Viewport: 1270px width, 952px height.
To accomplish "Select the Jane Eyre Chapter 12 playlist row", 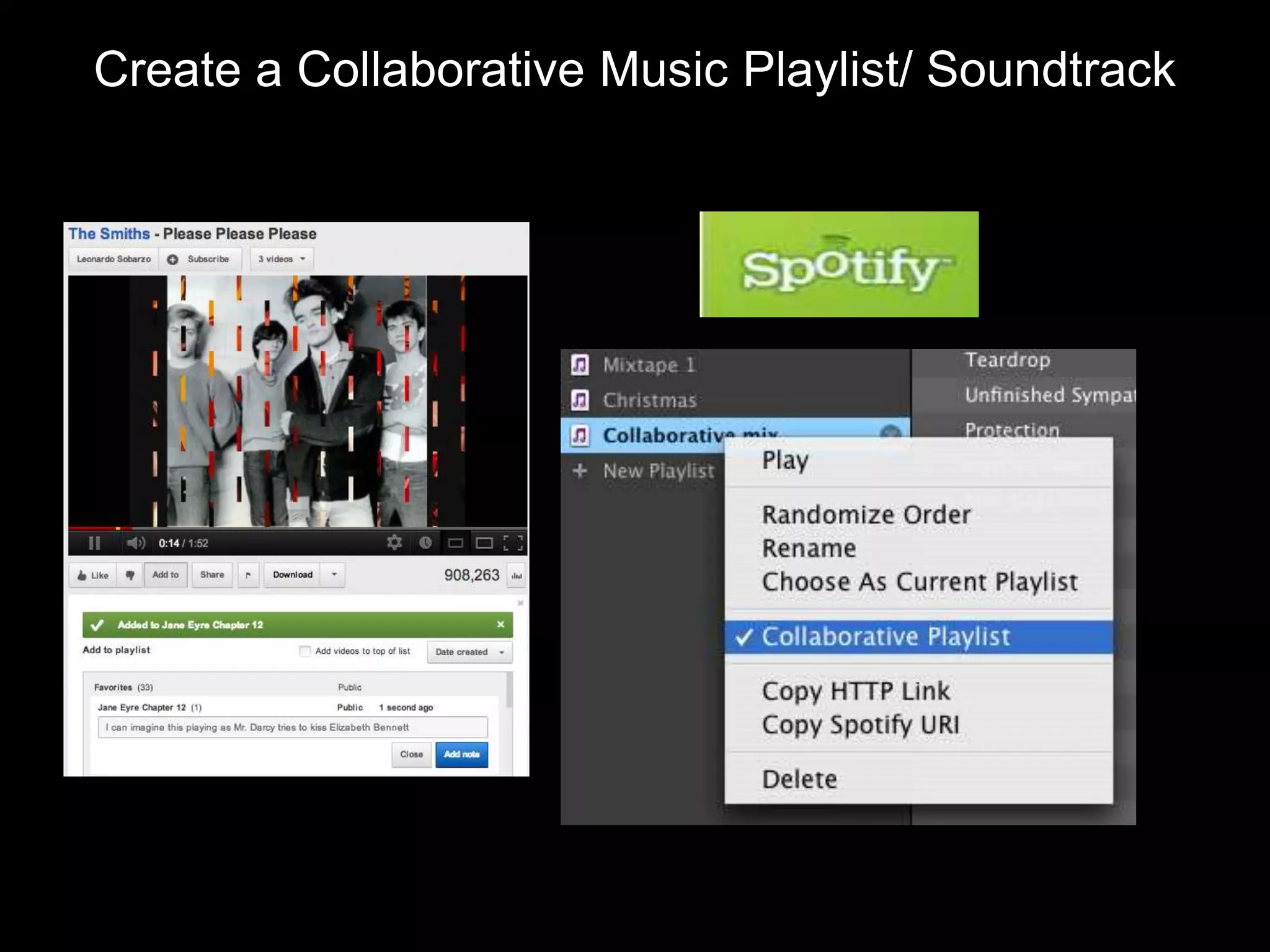I will click(x=295, y=707).
